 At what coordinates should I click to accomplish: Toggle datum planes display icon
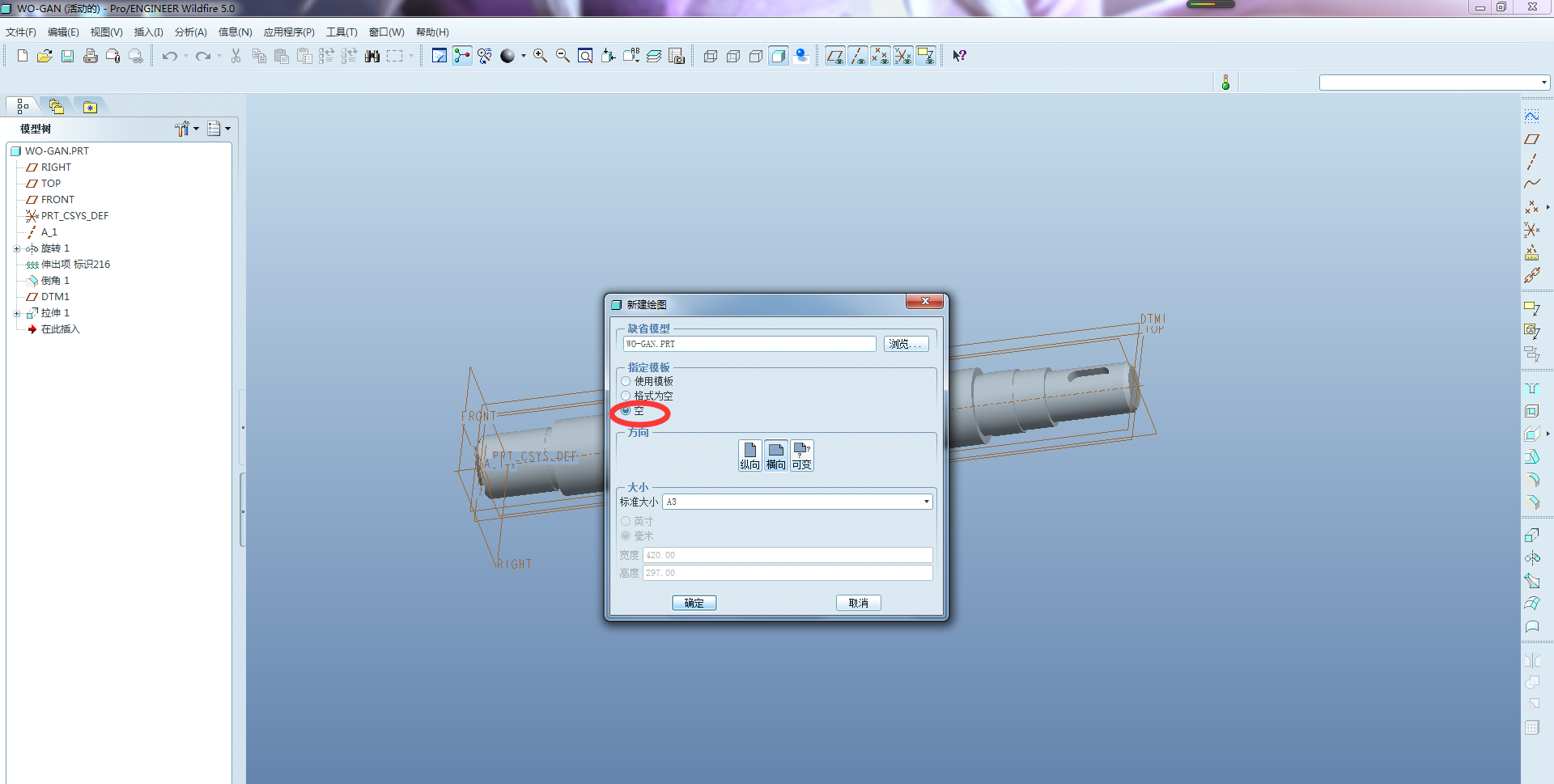click(x=835, y=56)
